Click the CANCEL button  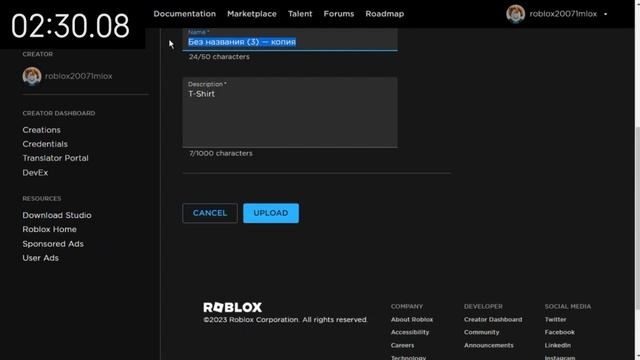pos(210,213)
